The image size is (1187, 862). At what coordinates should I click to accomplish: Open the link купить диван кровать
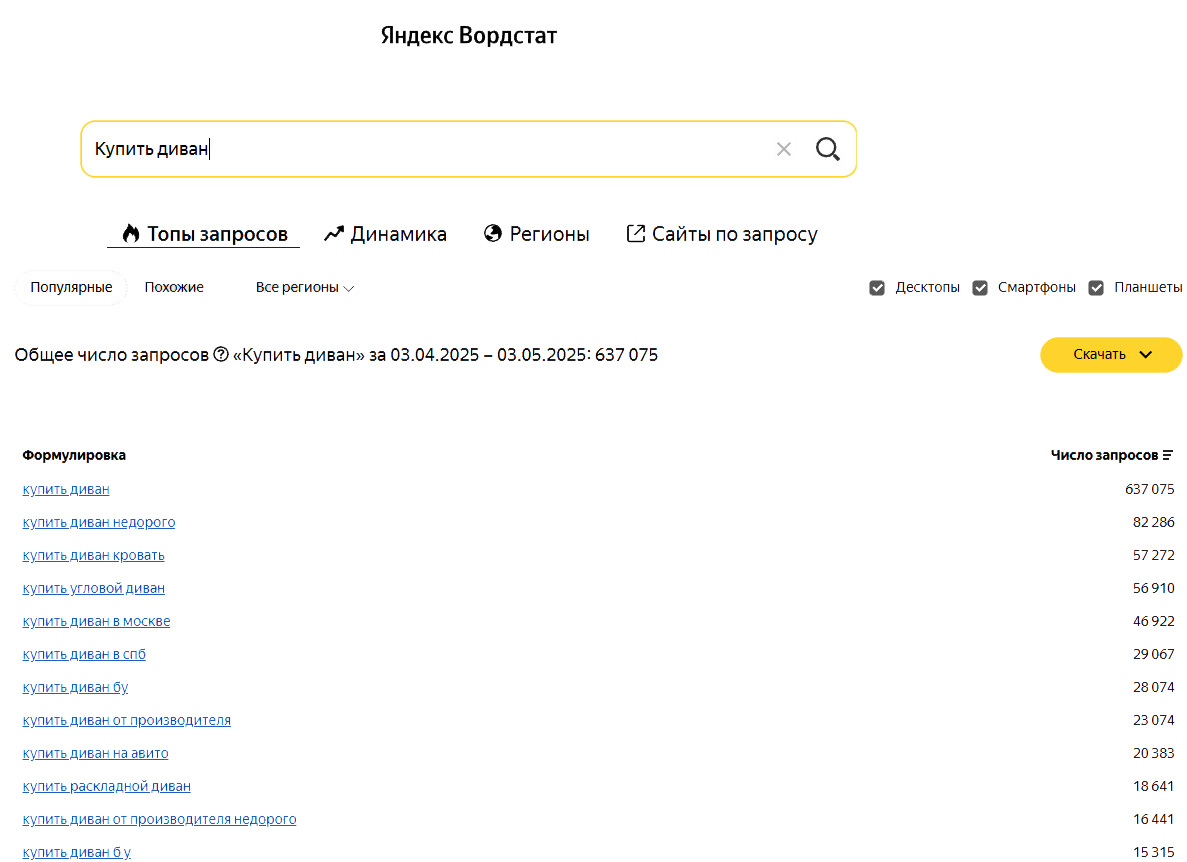click(93, 555)
